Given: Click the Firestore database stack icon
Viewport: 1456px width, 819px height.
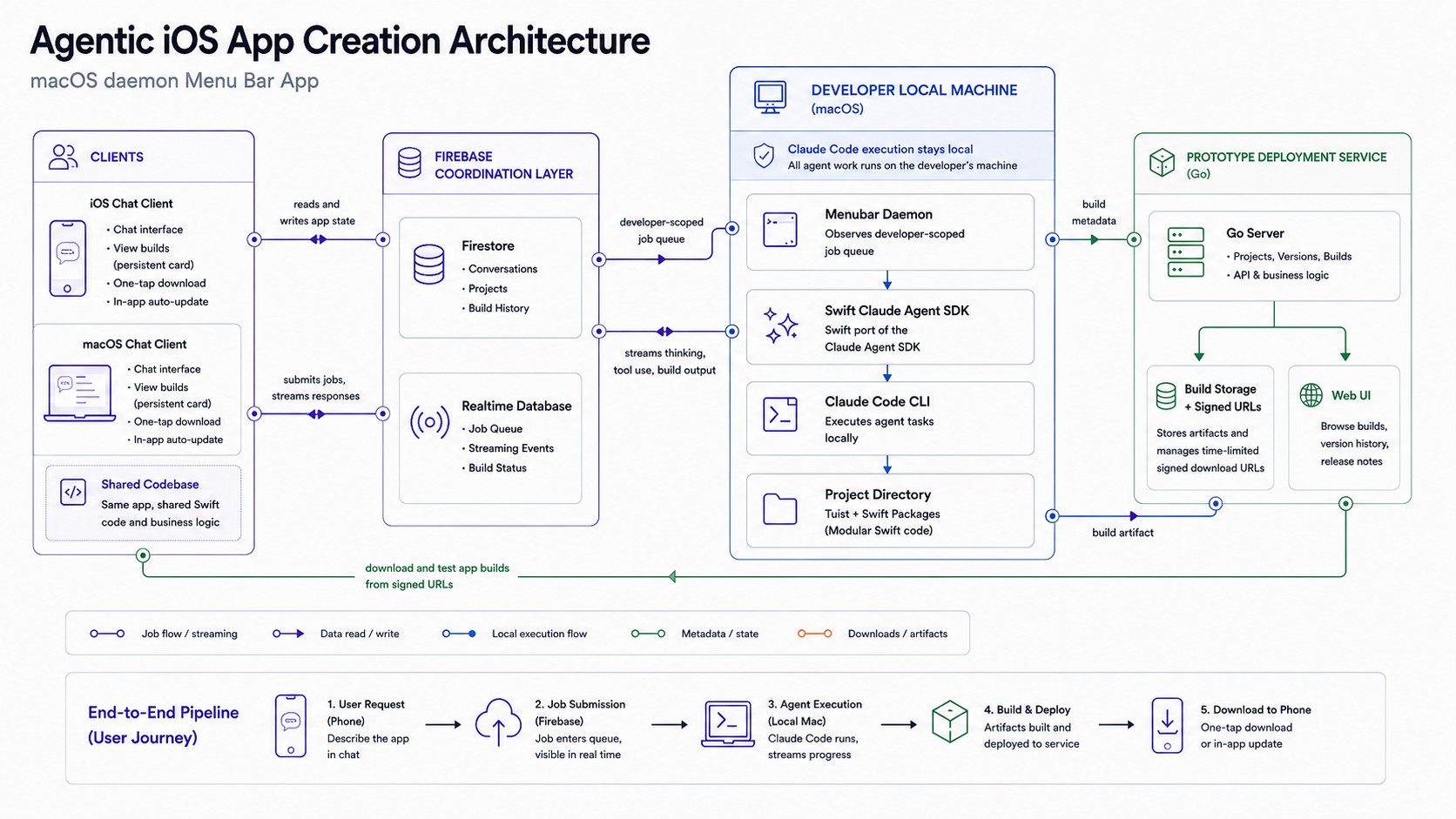Looking at the screenshot, I should (x=428, y=265).
